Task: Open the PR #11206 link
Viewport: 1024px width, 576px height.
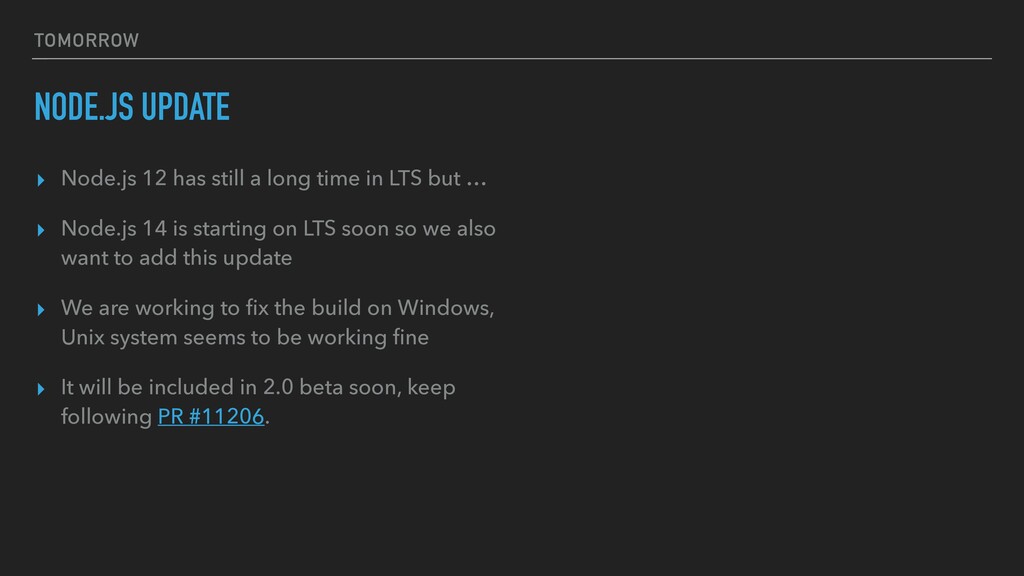Action: pos(211,417)
